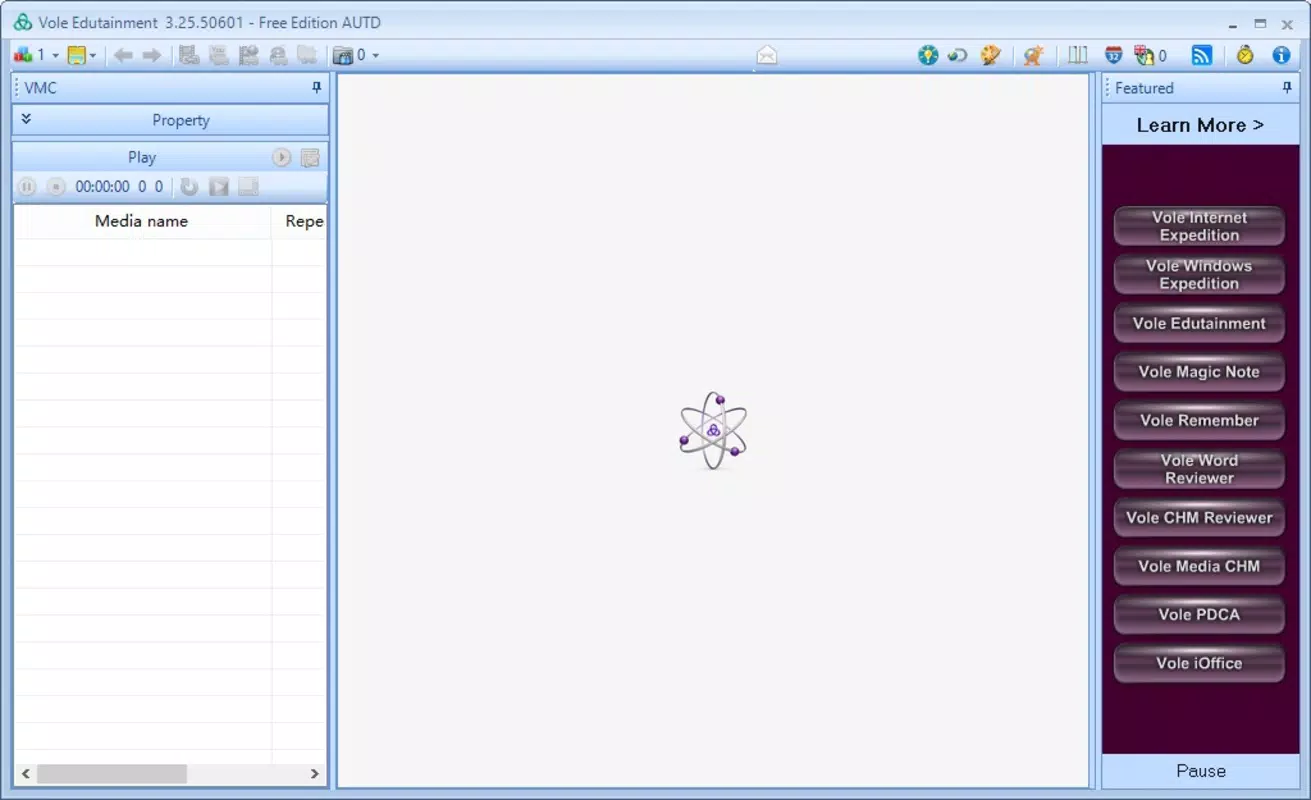Open Vole Media CHM button
1311x800 pixels.
(x=1199, y=566)
